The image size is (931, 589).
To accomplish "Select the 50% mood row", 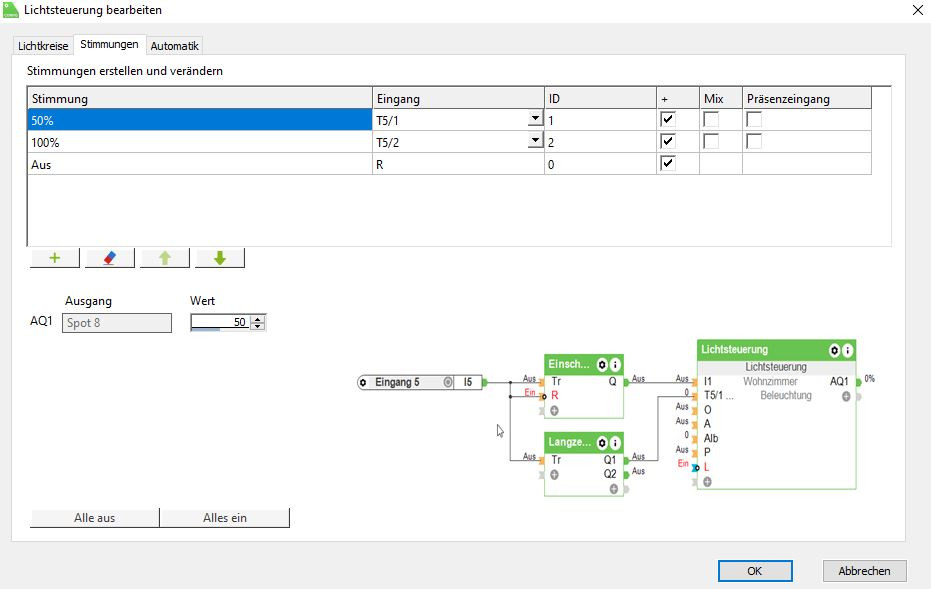I will [200, 120].
